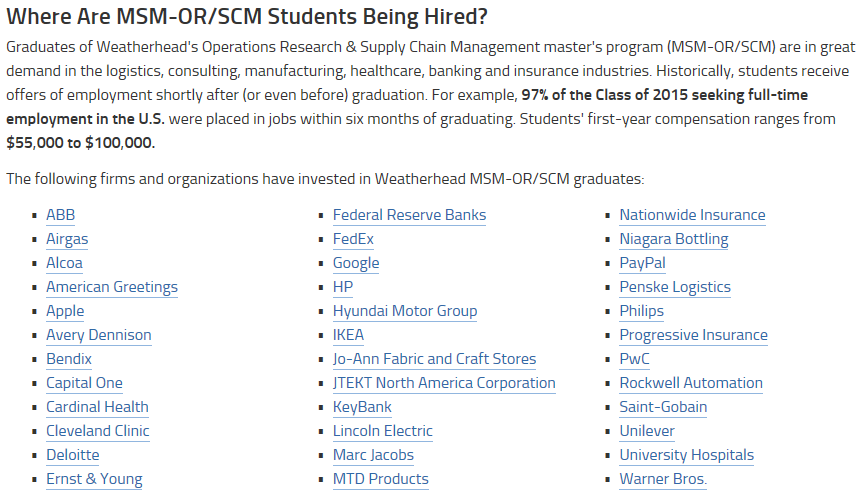Go to the Google link
Viewport: 866px width, 501px height.
click(x=356, y=263)
